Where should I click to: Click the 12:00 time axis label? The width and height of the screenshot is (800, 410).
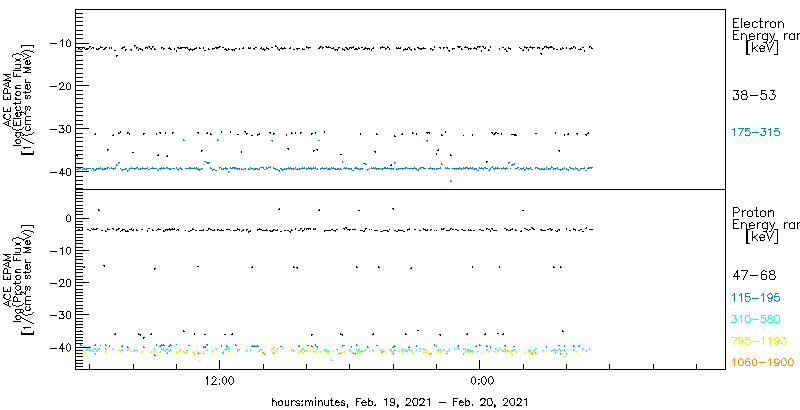pyautogui.click(x=219, y=380)
